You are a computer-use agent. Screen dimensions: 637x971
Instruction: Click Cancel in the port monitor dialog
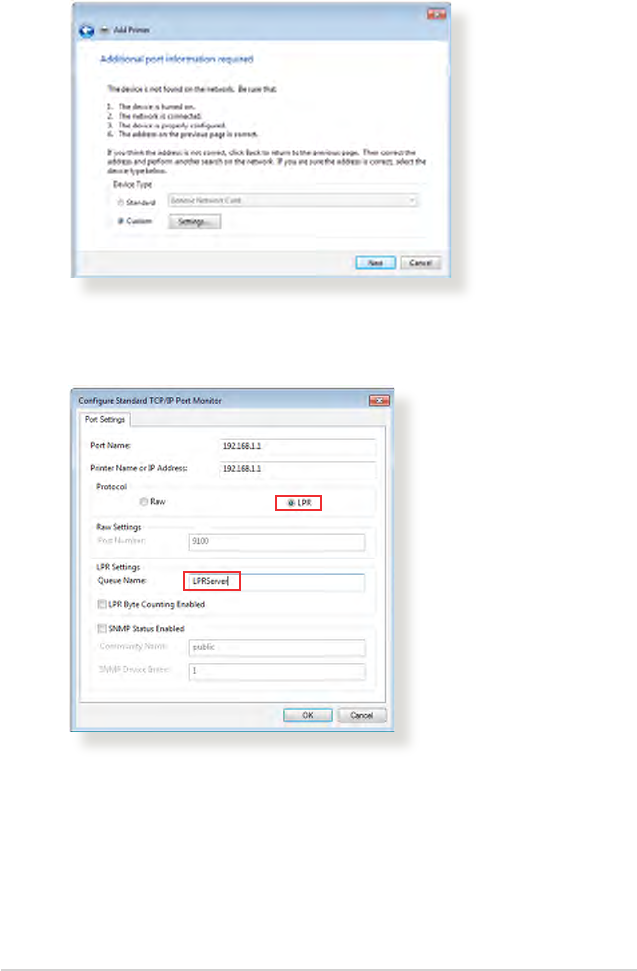coord(362,715)
